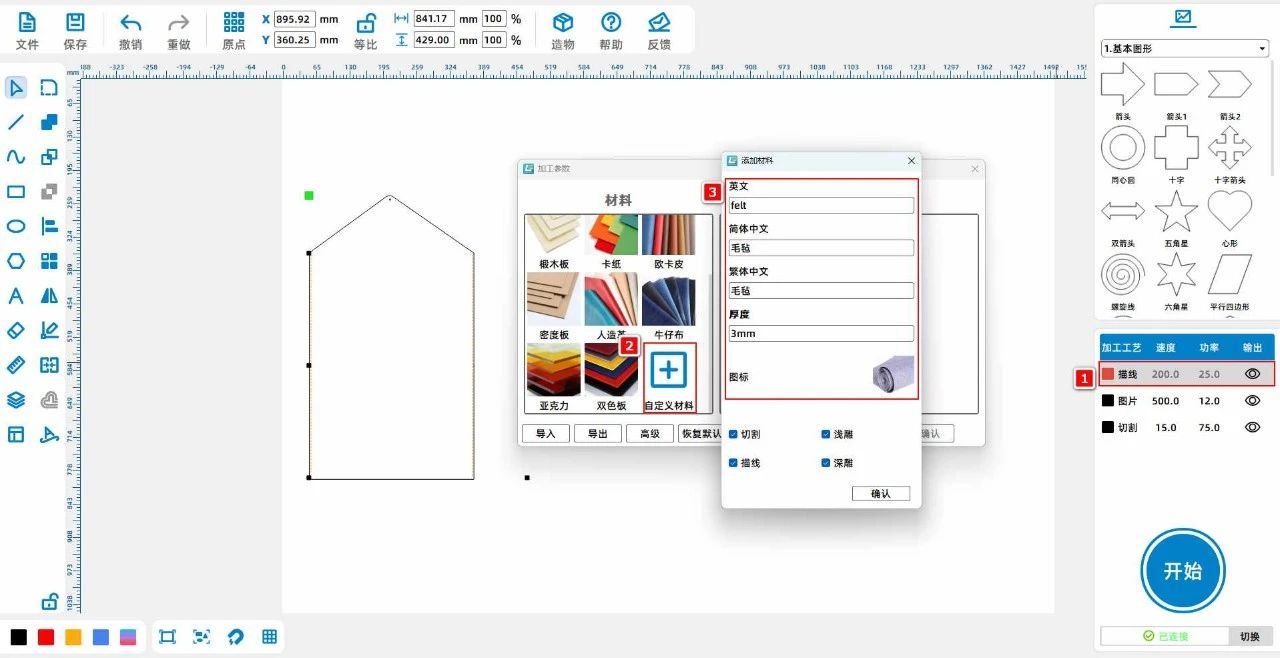Open the 造物 cube icon

[563, 23]
